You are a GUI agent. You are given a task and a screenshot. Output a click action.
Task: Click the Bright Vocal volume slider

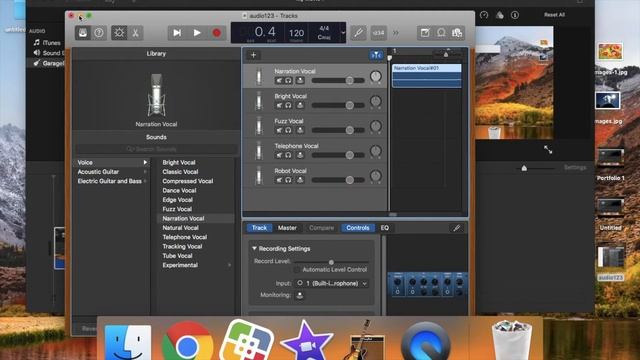click(338, 105)
